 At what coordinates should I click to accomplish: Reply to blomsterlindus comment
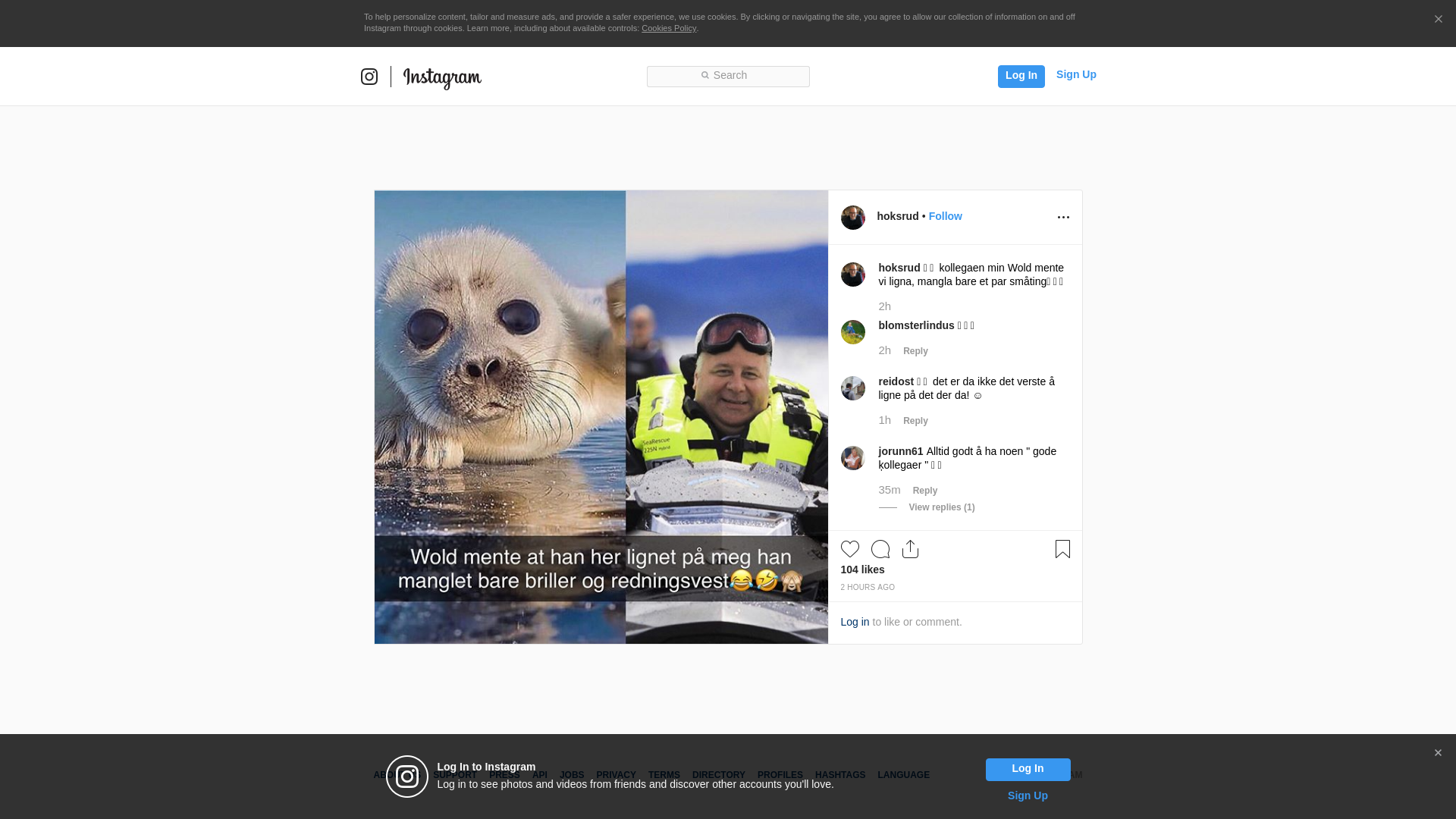point(915,351)
